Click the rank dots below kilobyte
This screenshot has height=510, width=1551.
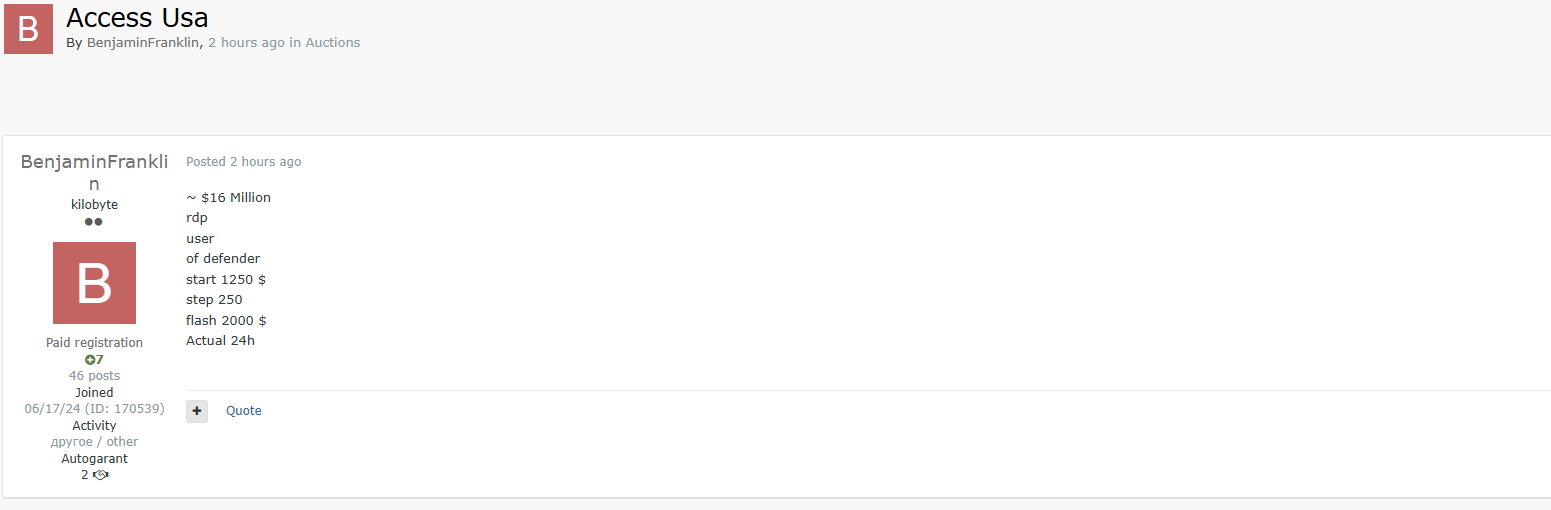click(x=94, y=222)
